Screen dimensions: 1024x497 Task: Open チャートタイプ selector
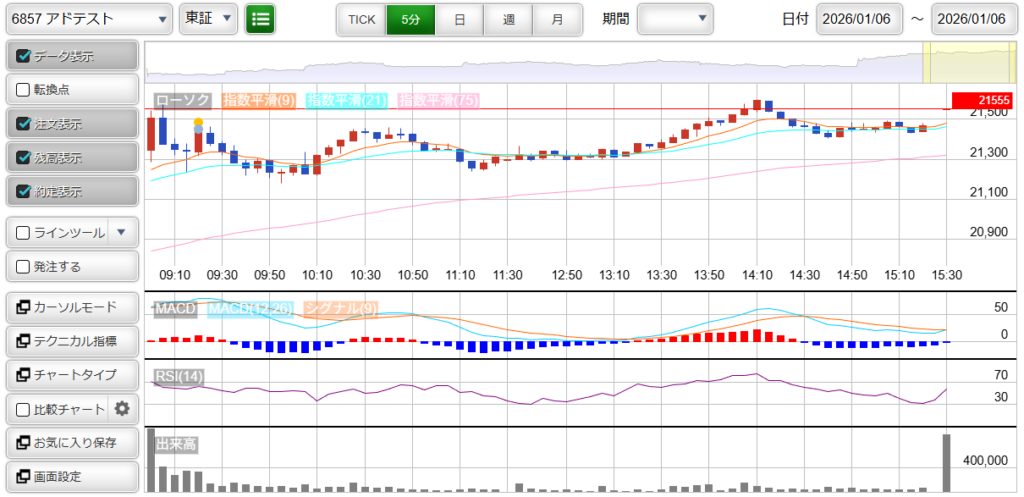(71, 375)
